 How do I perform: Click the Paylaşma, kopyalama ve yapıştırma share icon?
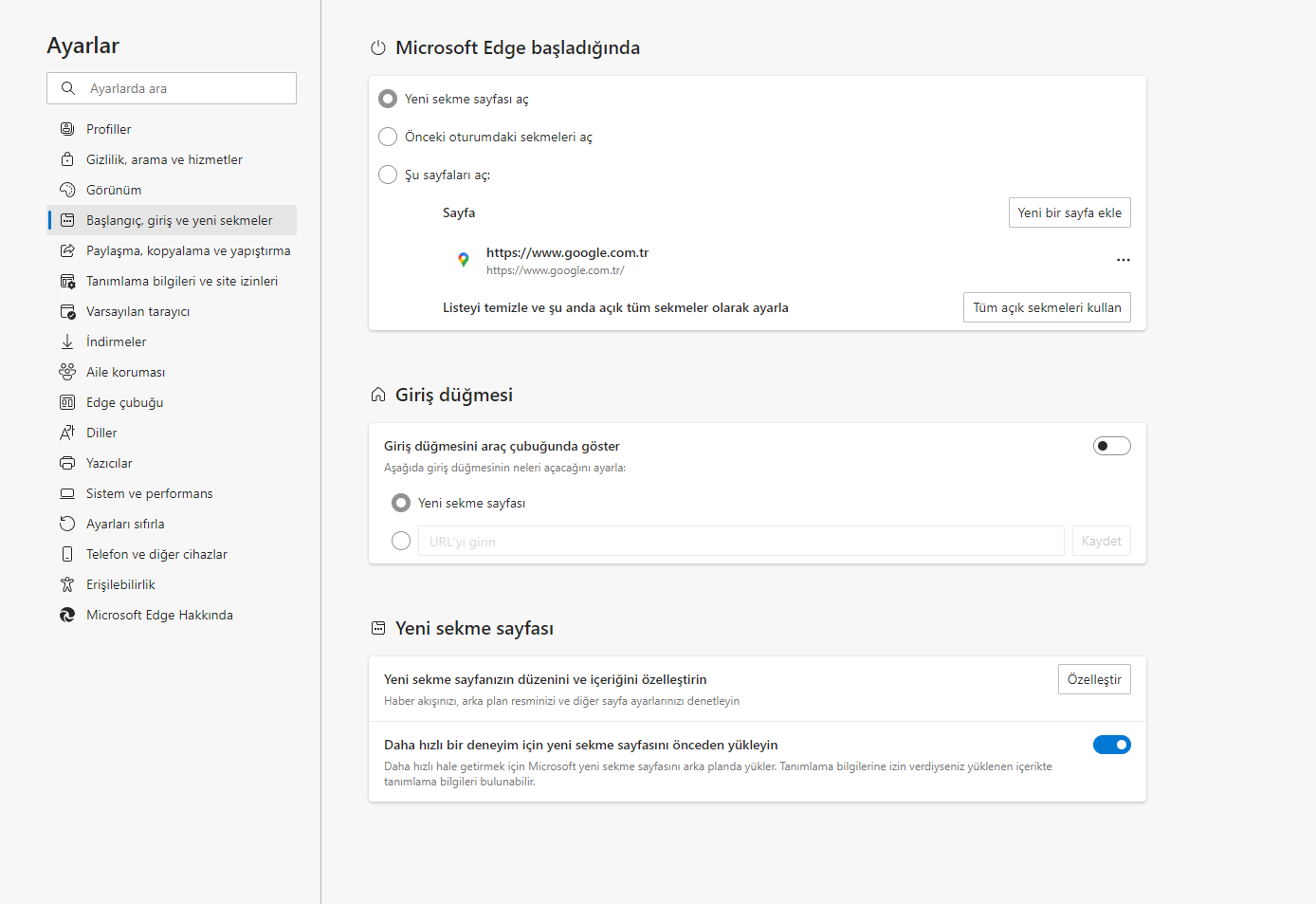(67, 250)
